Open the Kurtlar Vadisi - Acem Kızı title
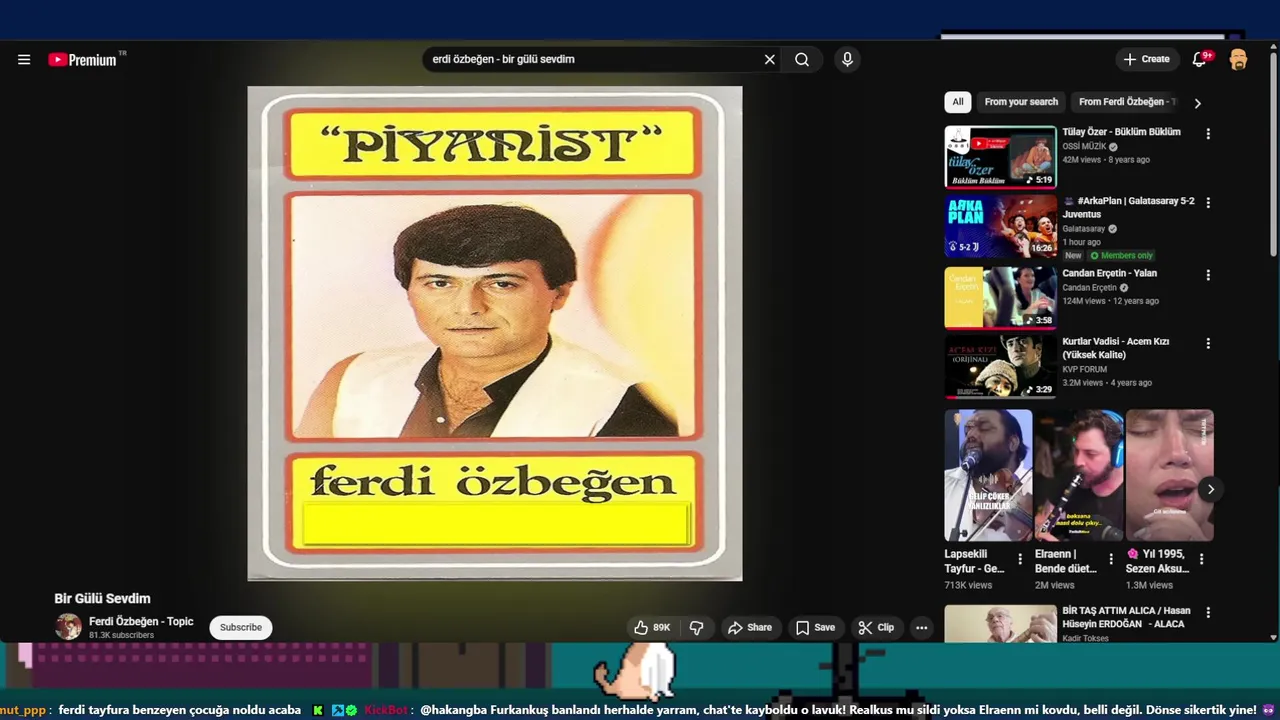1280x720 pixels. (x=1115, y=348)
